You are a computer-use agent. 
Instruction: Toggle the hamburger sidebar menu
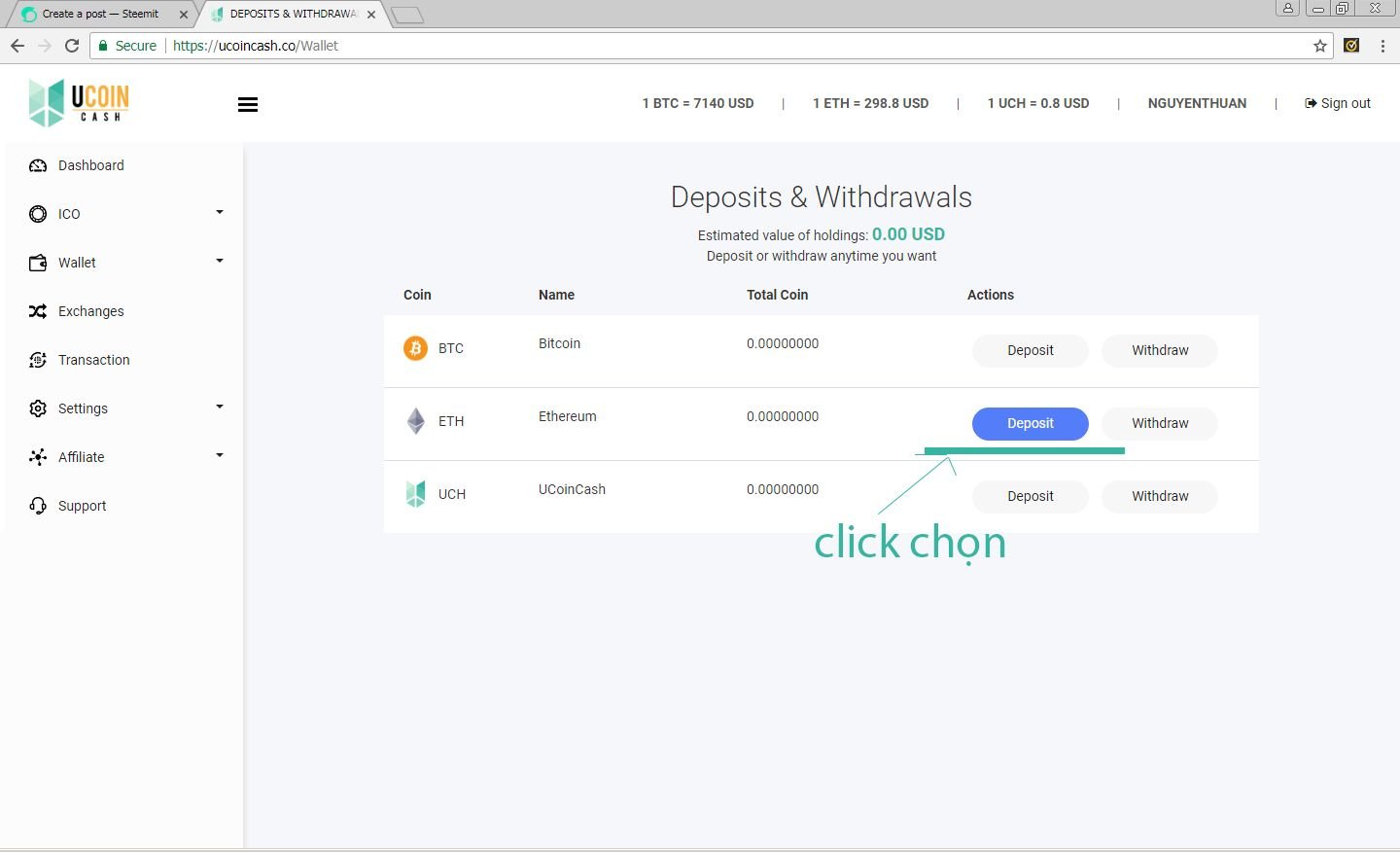coord(248,104)
